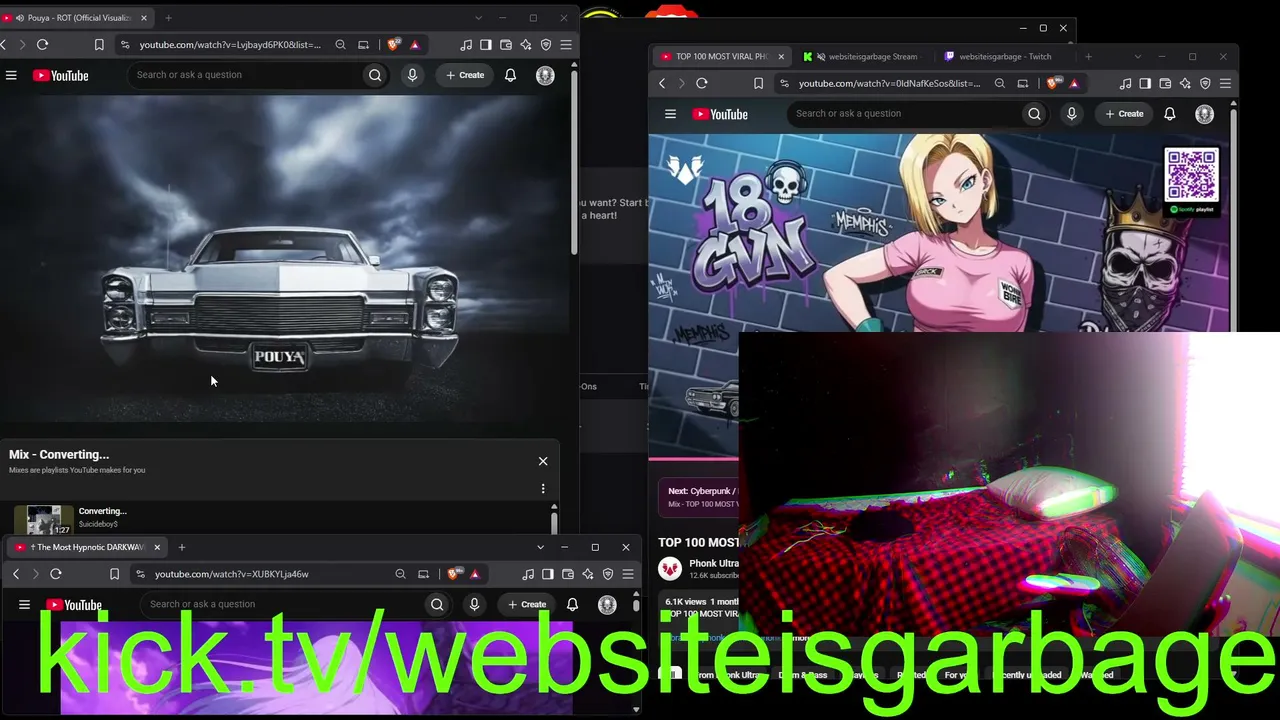Viewport: 1280px width, 720px height.
Task: Reload the Phonk YouTube page
Action: 702,83
